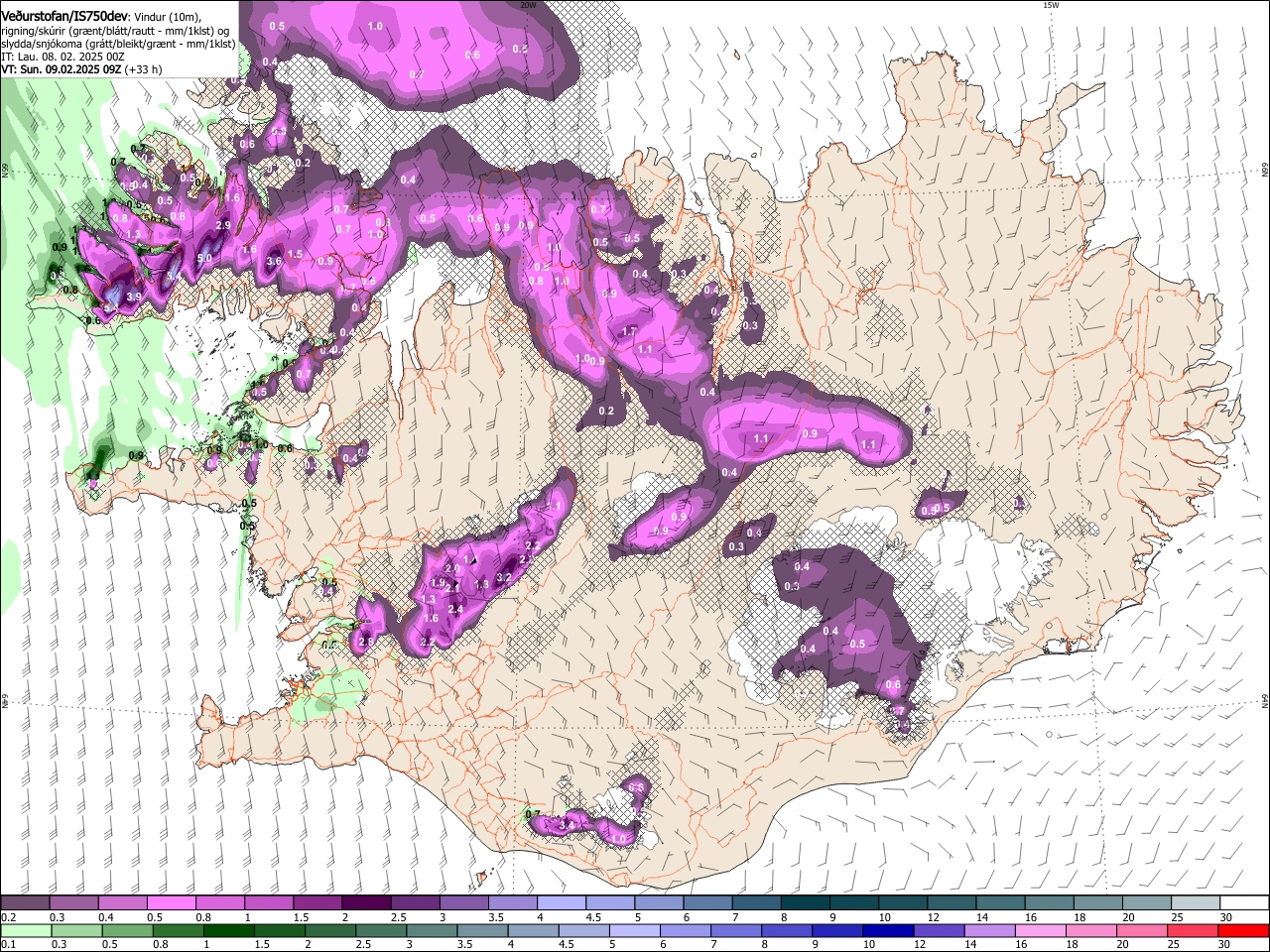Pick the upper-row snow swatch labeled 0.2

24,903
